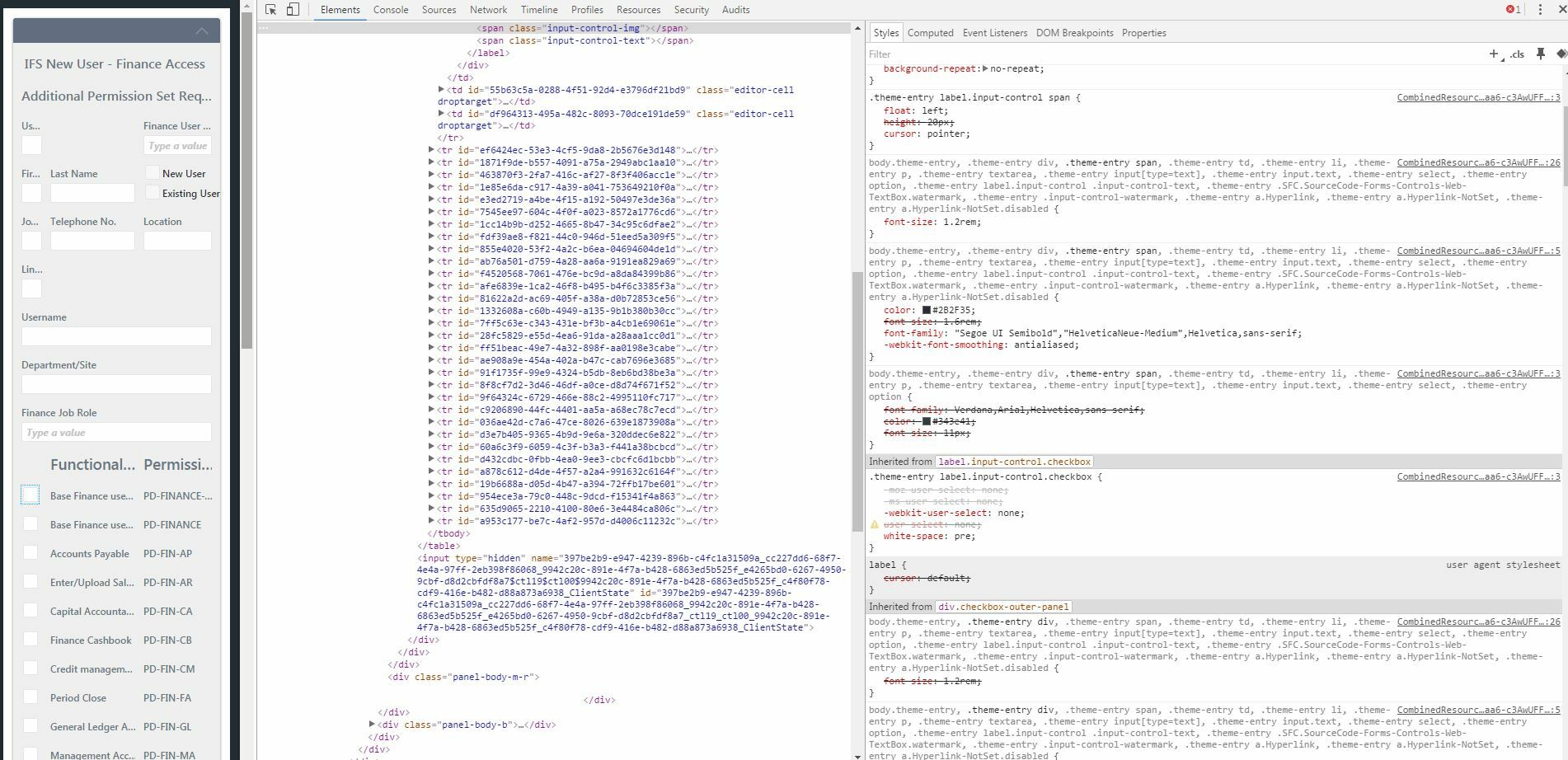
Task: Open the Properties sidebar tab
Action: click(1143, 33)
